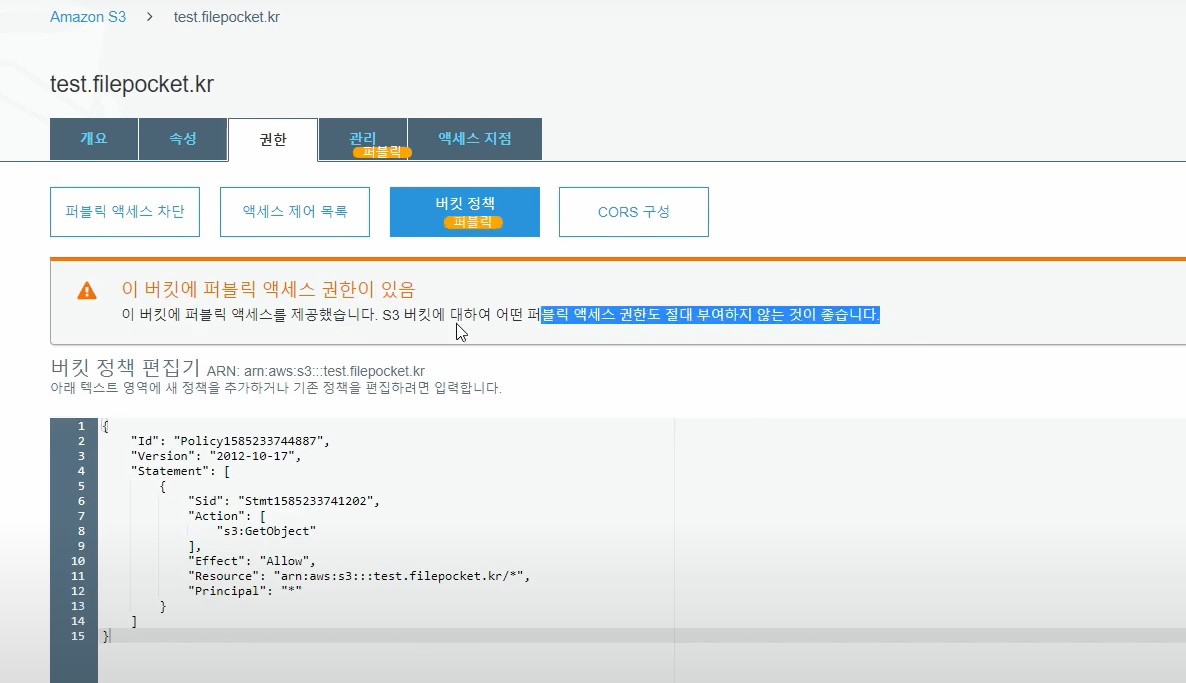Click the 퍼블릭 액세스 차단 button
This screenshot has height=683, width=1186.
pyautogui.click(x=125, y=212)
